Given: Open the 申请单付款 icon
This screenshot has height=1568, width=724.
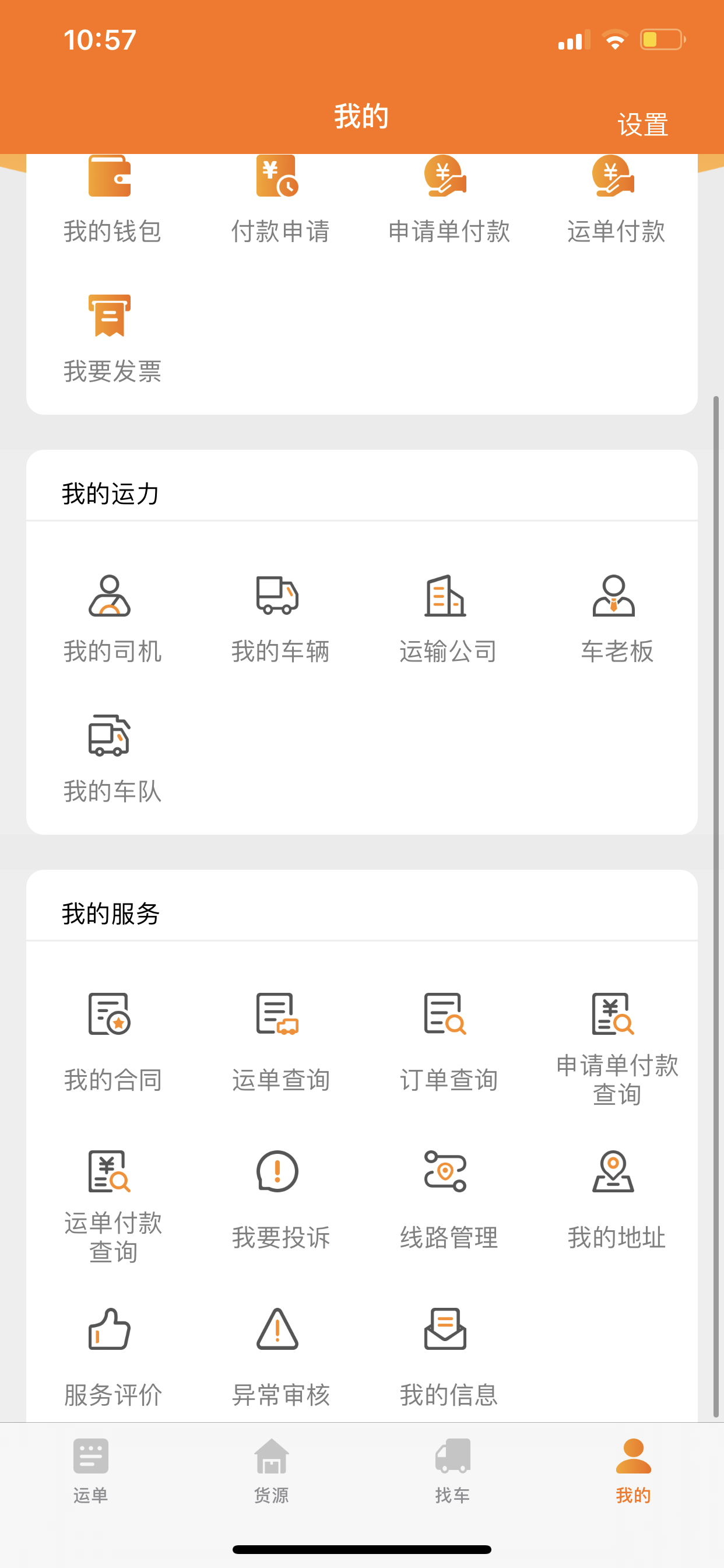Looking at the screenshot, I should [x=445, y=176].
